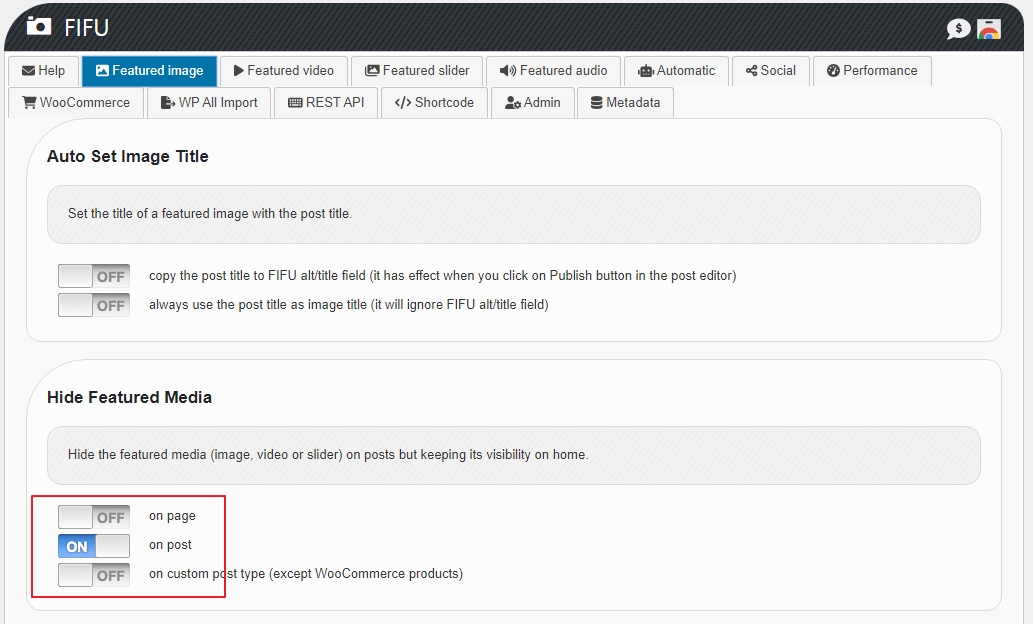
Task: Click the shopping cart WooCommerce icon
Action: tap(29, 103)
